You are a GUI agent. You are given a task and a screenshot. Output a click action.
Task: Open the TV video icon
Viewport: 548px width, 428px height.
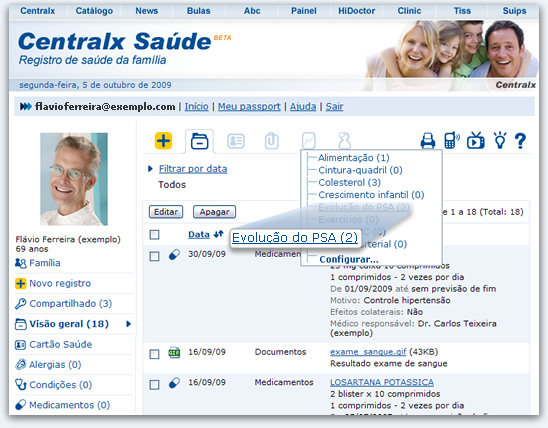476,140
